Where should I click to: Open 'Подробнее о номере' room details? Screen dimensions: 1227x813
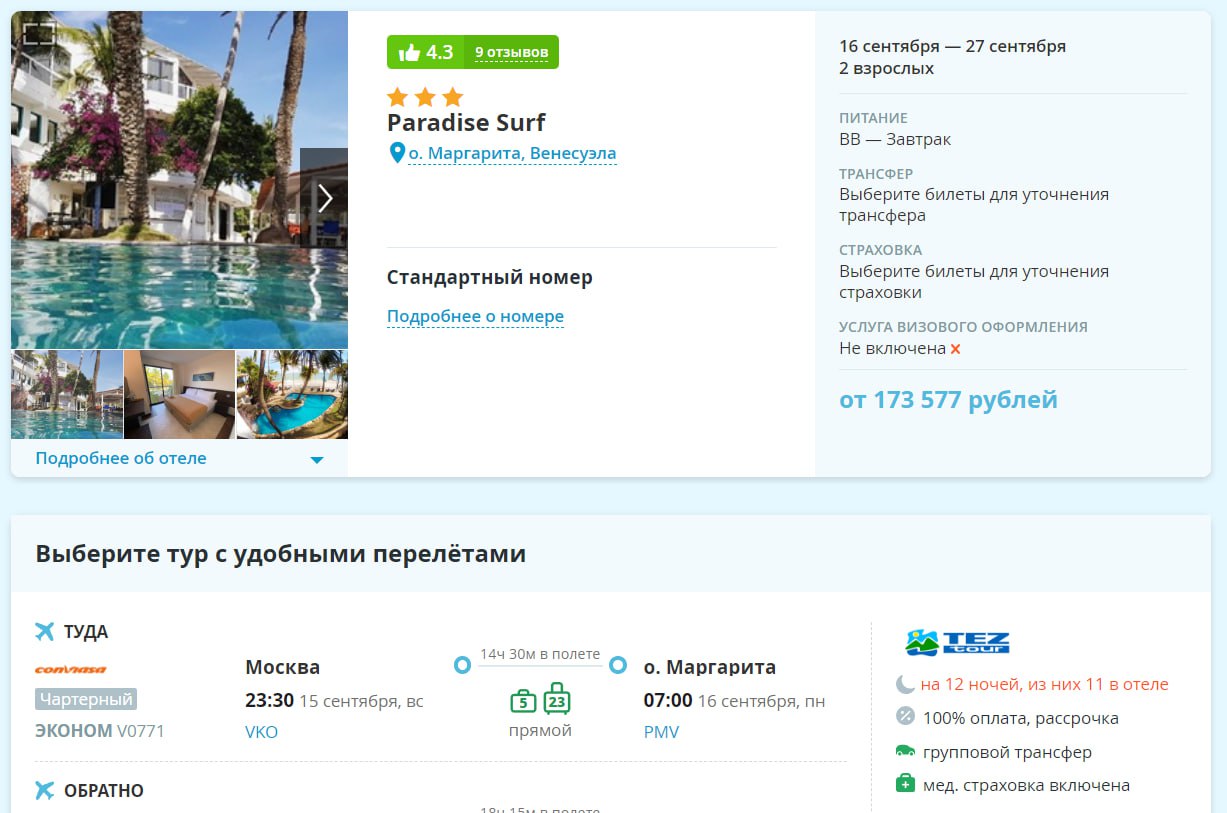click(x=475, y=316)
